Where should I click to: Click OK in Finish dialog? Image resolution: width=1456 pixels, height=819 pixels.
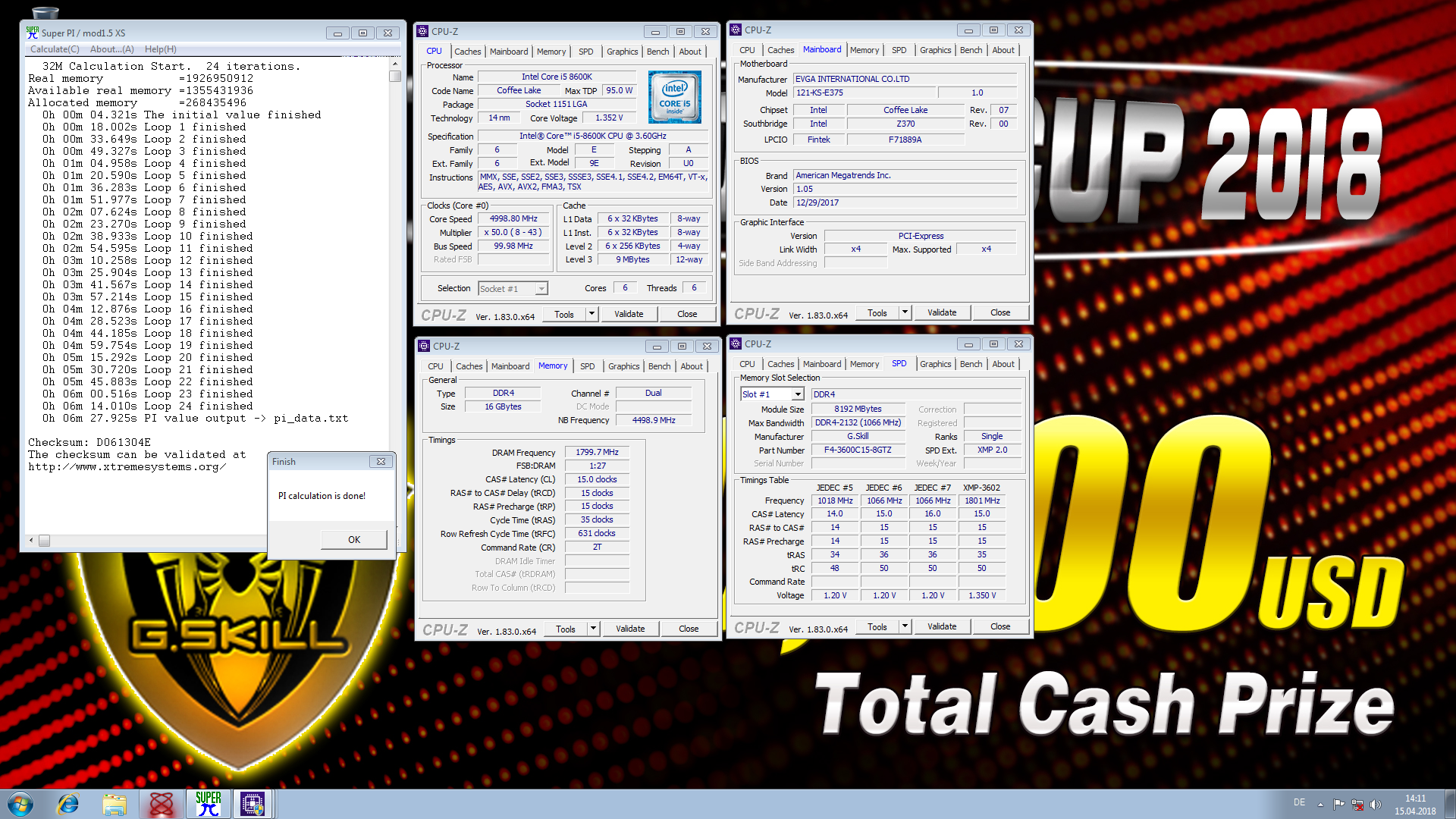pos(354,540)
